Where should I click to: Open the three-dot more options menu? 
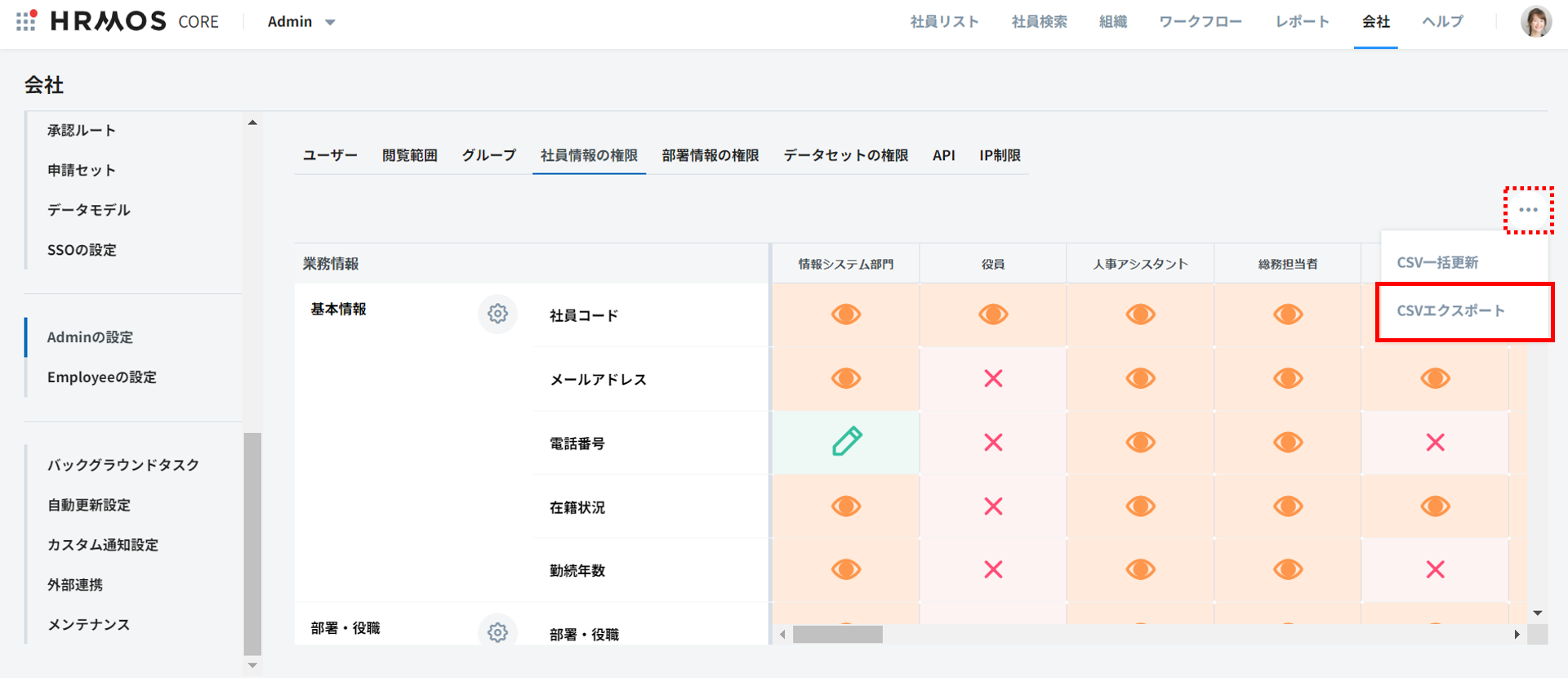pyautogui.click(x=1528, y=210)
